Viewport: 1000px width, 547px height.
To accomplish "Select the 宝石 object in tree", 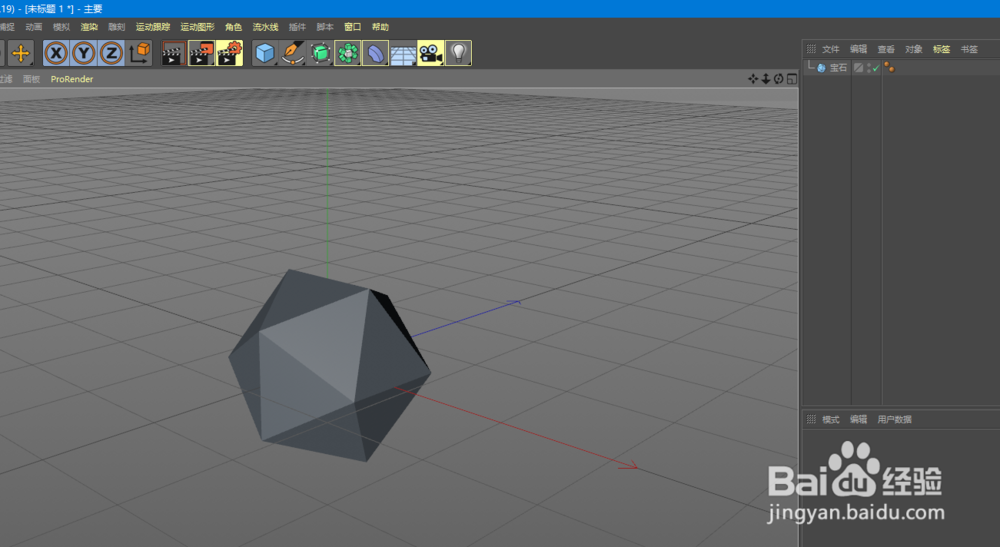I will click(x=838, y=68).
